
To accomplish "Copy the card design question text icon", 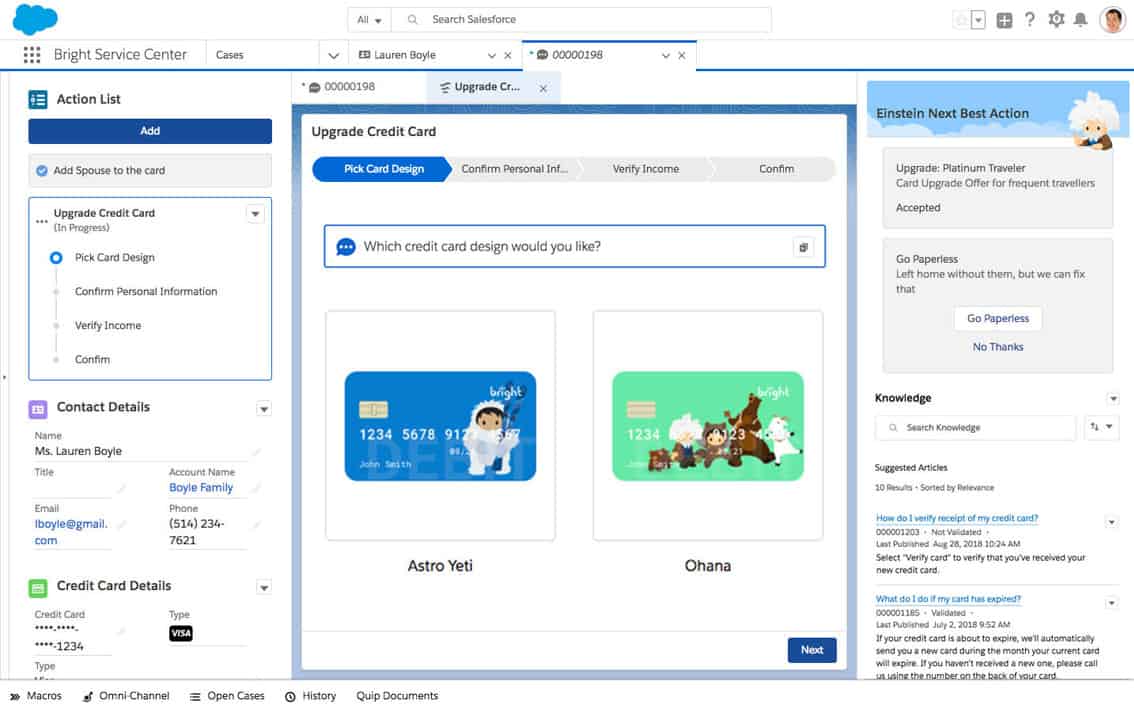I will [x=803, y=247].
